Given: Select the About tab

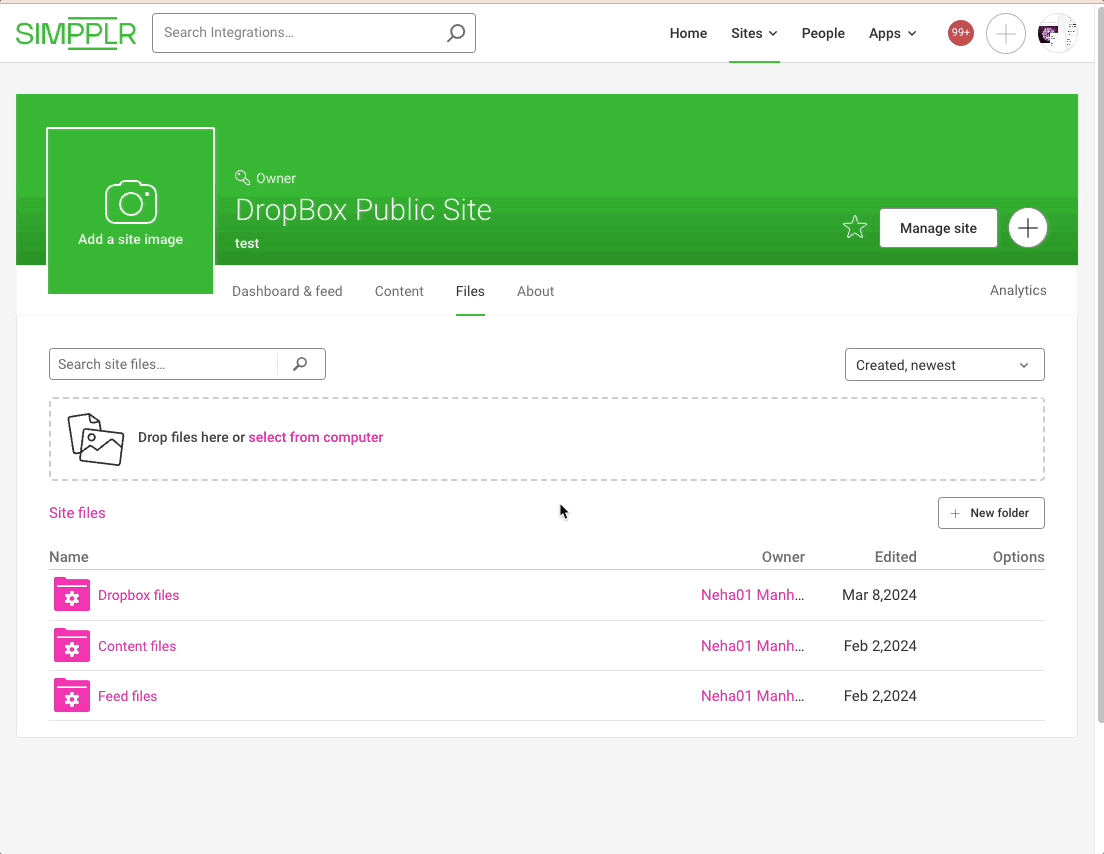Looking at the screenshot, I should pyautogui.click(x=535, y=291).
